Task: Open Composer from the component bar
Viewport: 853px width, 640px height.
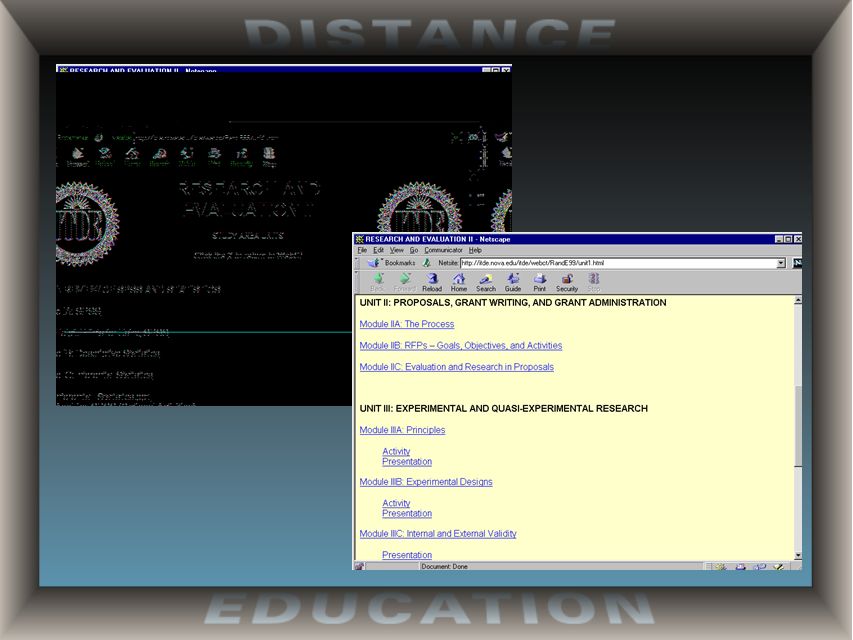Action: pyautogui.click(x=779, y=567)
